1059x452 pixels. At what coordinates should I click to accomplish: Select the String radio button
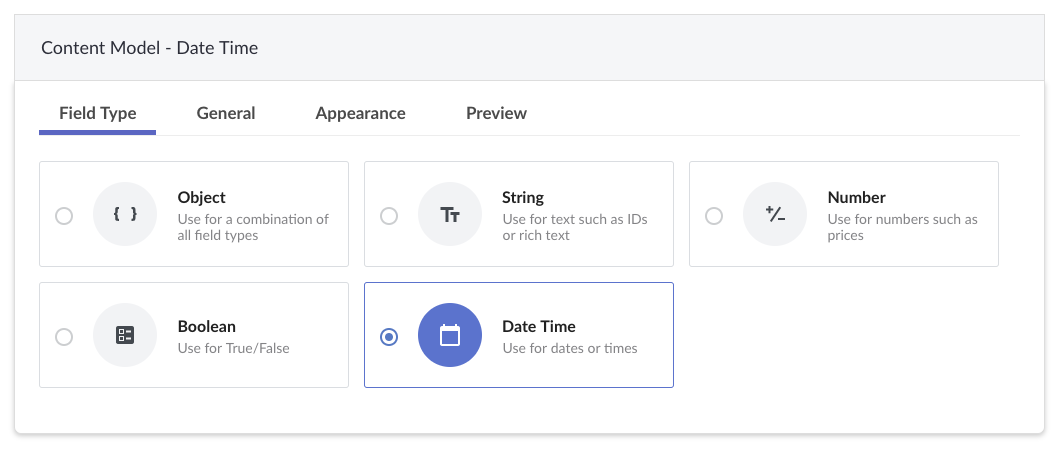389,216
